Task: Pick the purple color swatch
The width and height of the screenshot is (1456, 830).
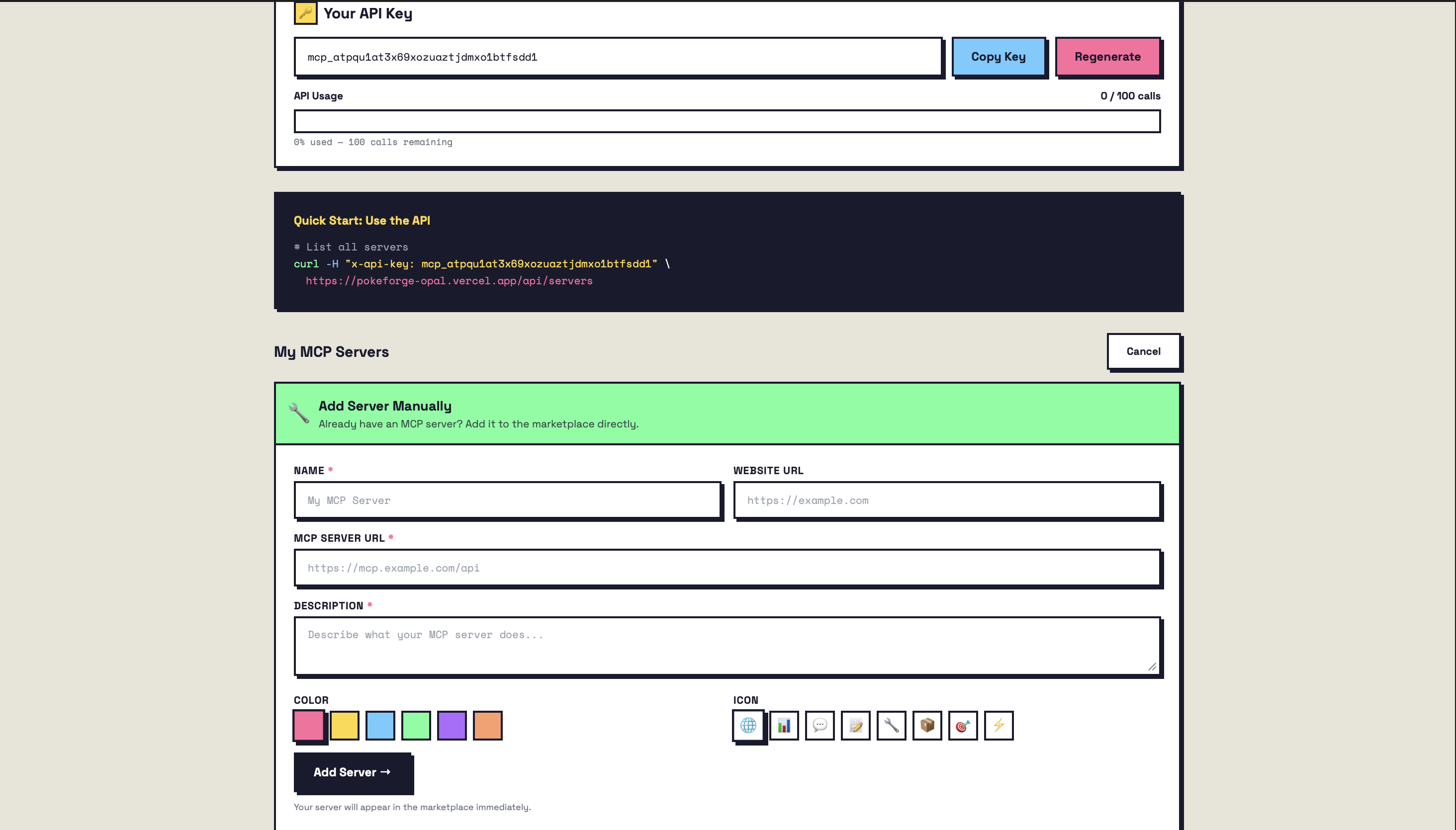Action: 452,725
